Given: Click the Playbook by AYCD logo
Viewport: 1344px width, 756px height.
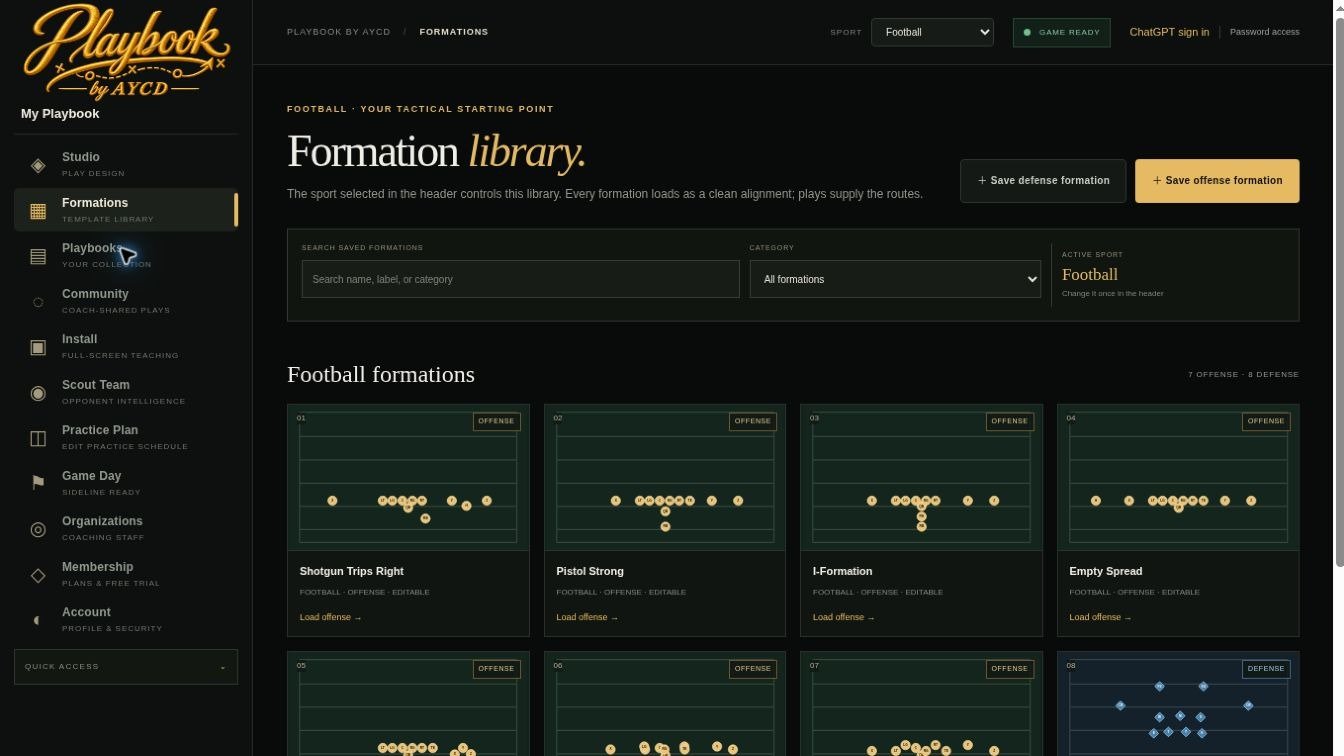Looking at the screenshot, I should click(126, 52).
